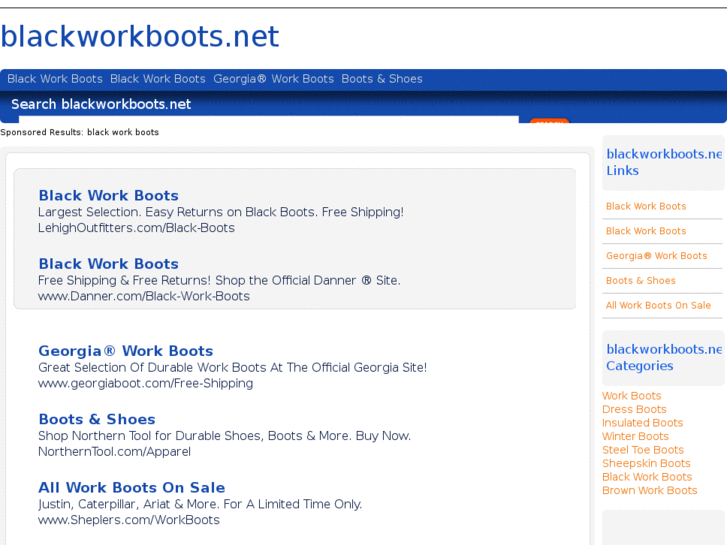This screenshot has width=727, height=545.
Task: Open the All Work Boots On Sale ad headline
Action: pos(132,487)
